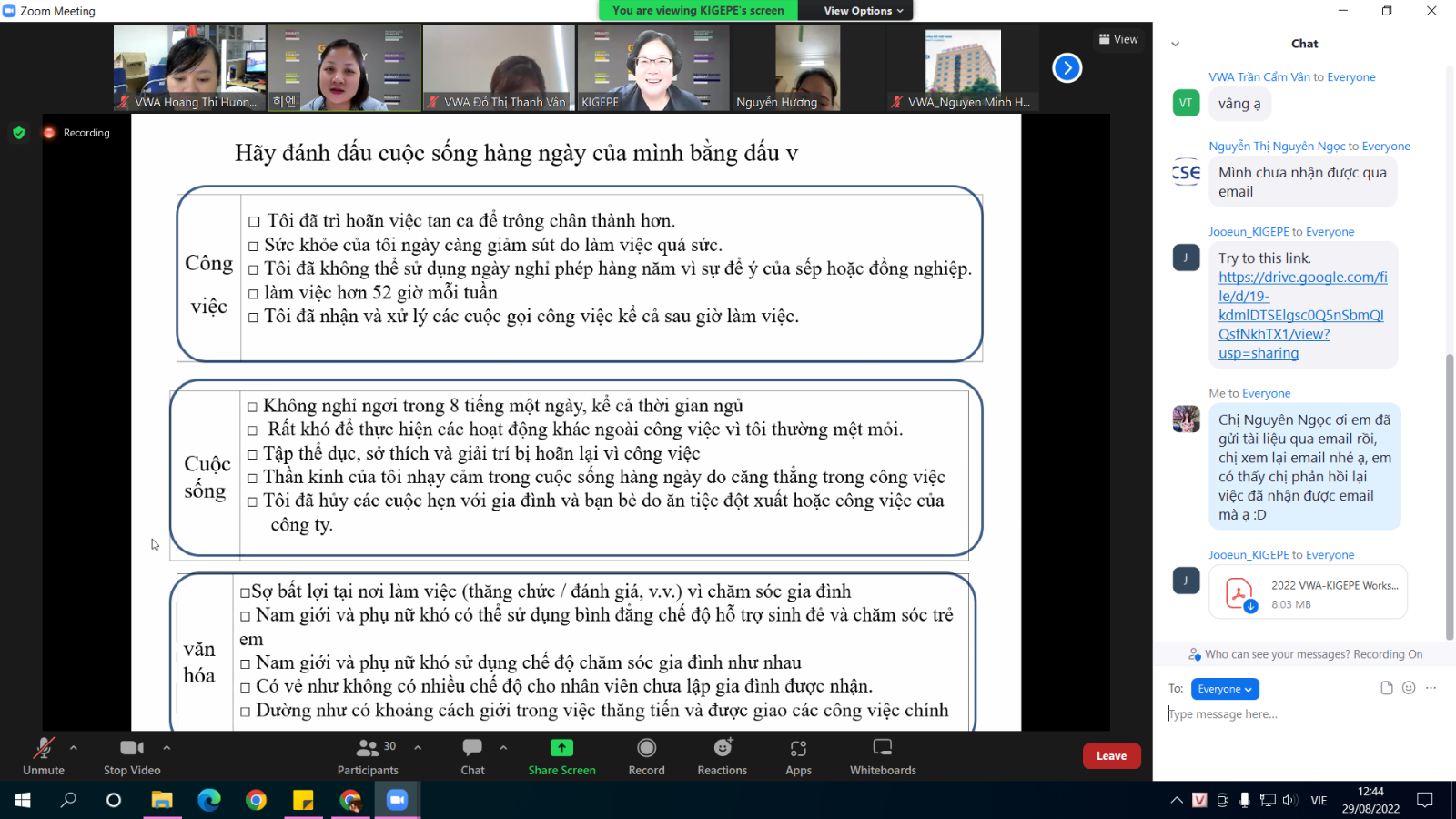Open Zoom from the taskbar
1456x819 pixels.
pyautogui.click(x=397, y=800)
